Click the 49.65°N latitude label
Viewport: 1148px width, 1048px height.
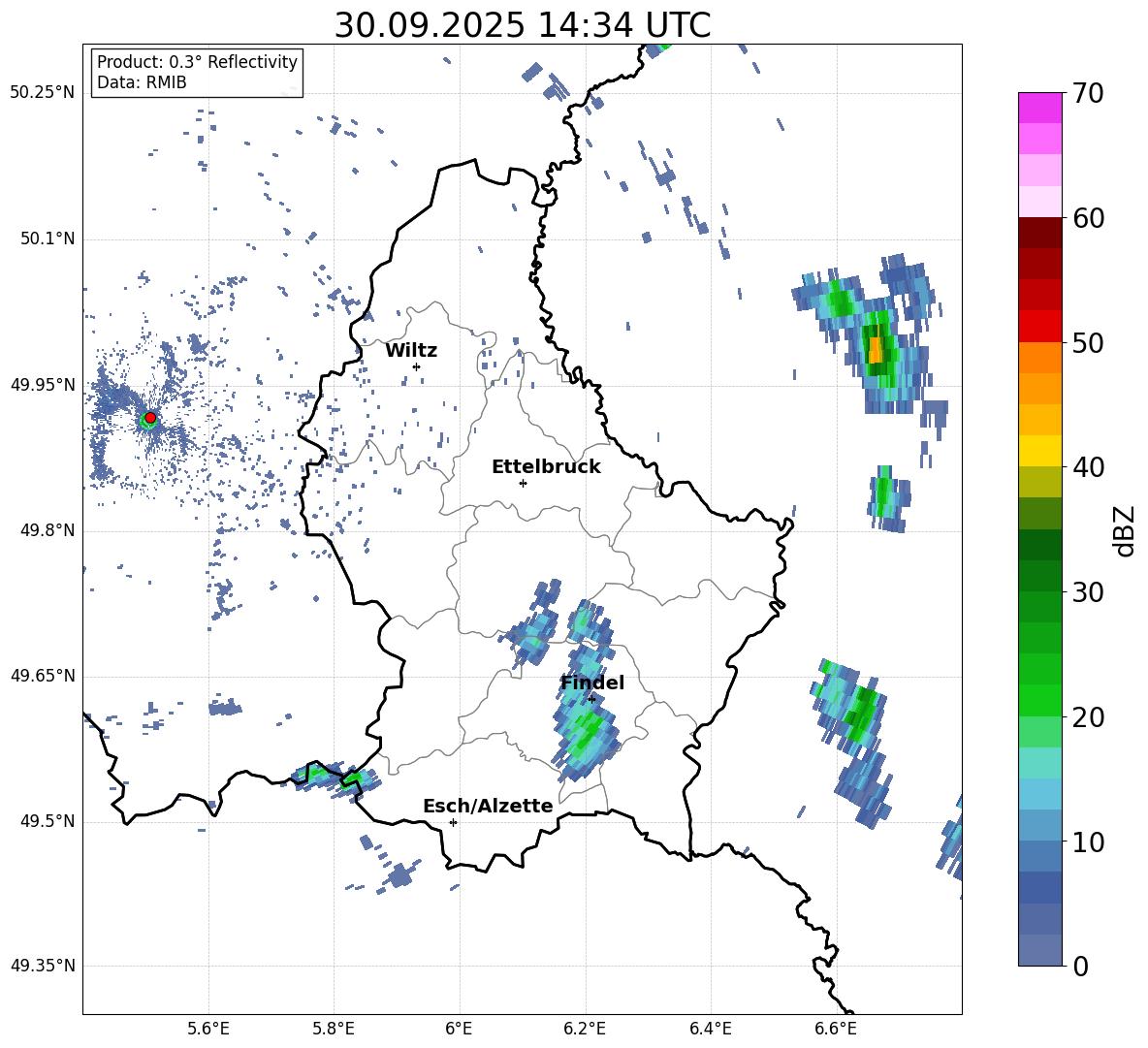coord(43,676)
